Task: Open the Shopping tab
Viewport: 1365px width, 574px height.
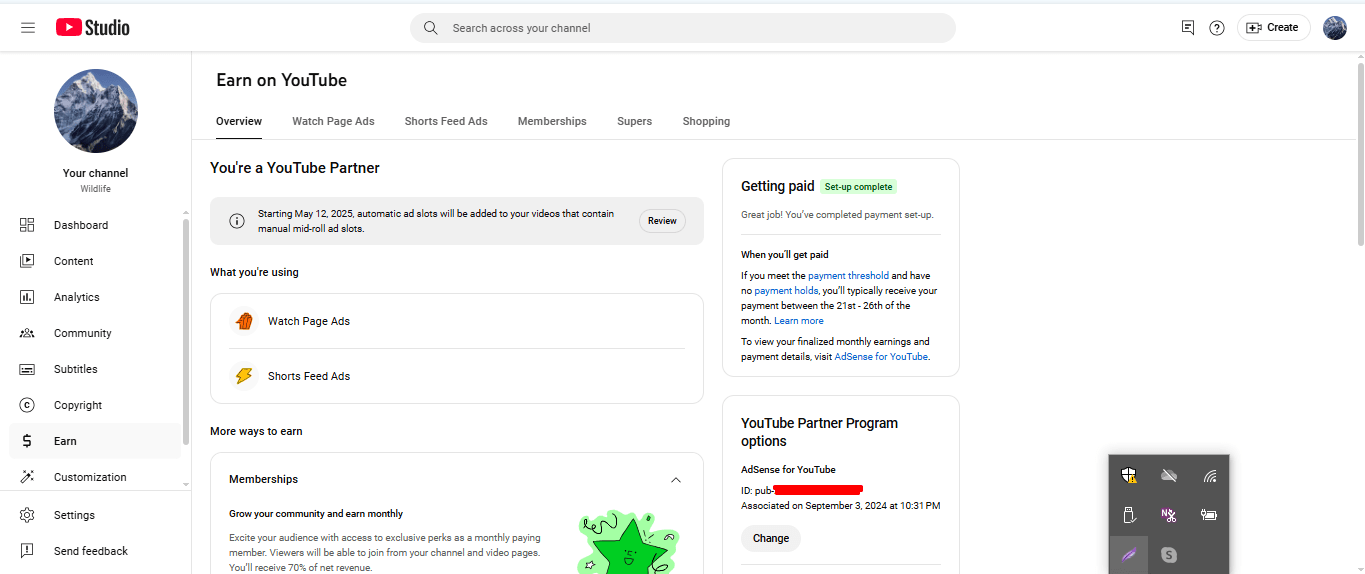Action: click(706, 121)
